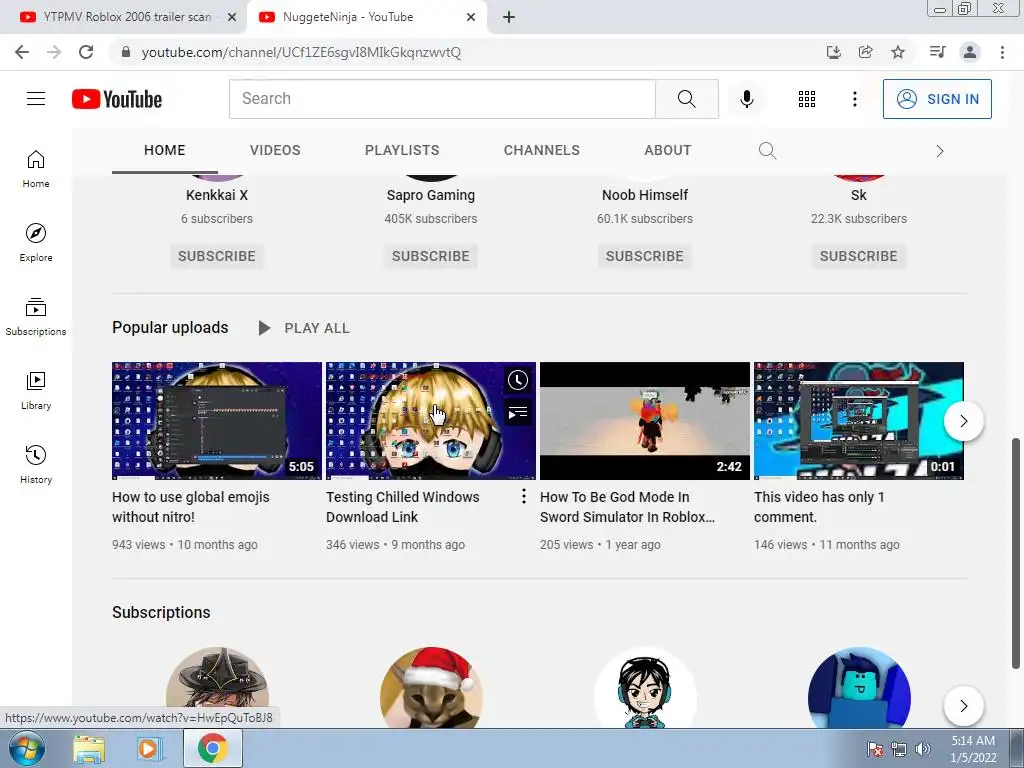Open the 0:01 video thumbnail
The height and width of the screenshot is (768, 1024).
(859, 421)
